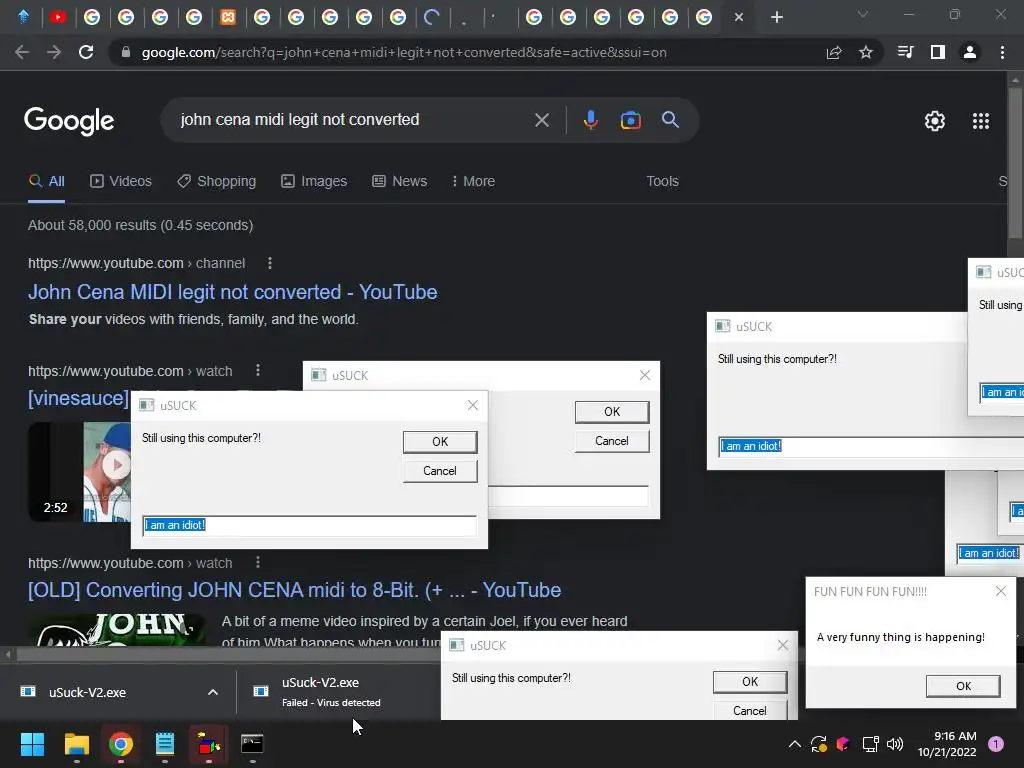Click OK in the frontmost uSUCK dialog
Viewport: 1024px width, 768px height.
point(440,442)
